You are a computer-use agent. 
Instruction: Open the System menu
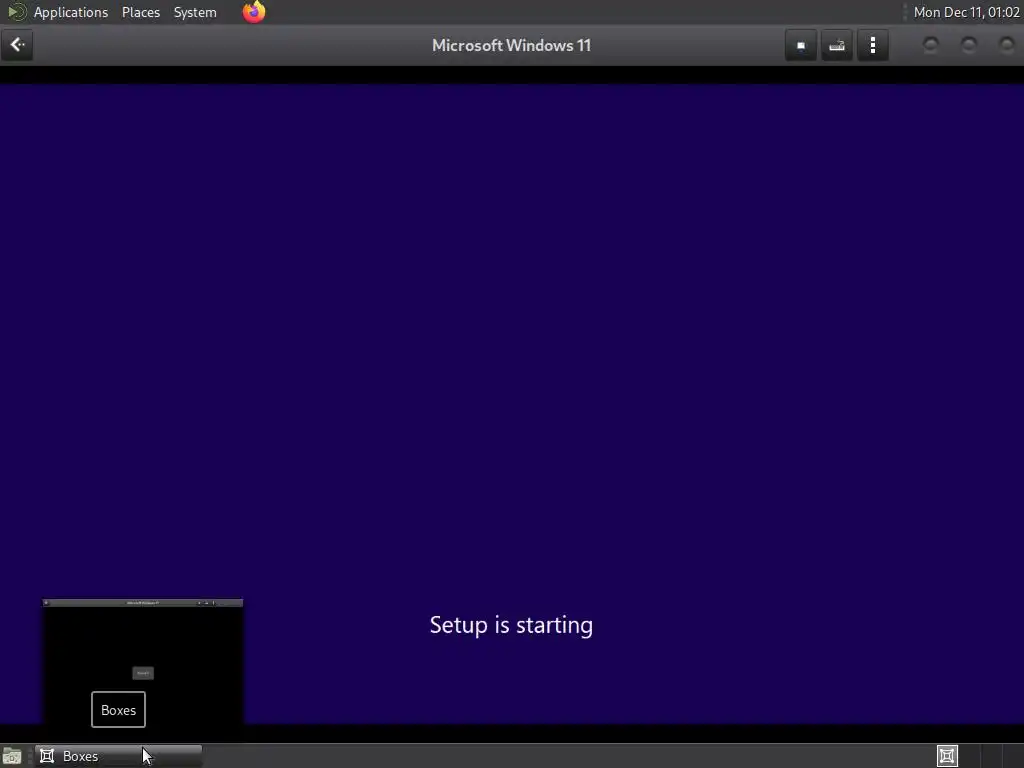[x=195, y=12]
